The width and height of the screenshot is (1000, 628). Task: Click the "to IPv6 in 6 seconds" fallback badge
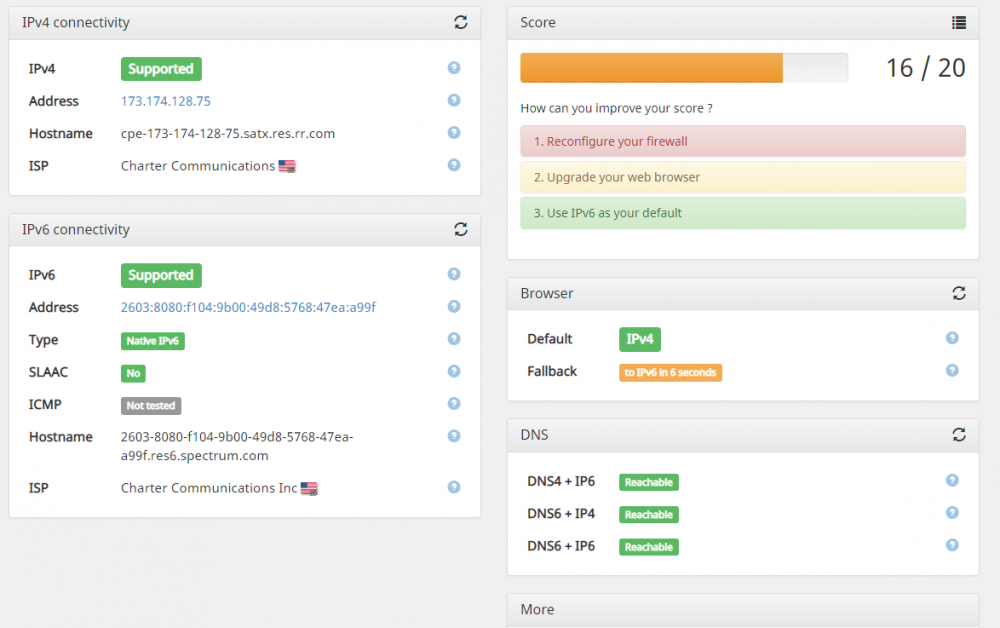pyautogui.click(x=670, y=373)
